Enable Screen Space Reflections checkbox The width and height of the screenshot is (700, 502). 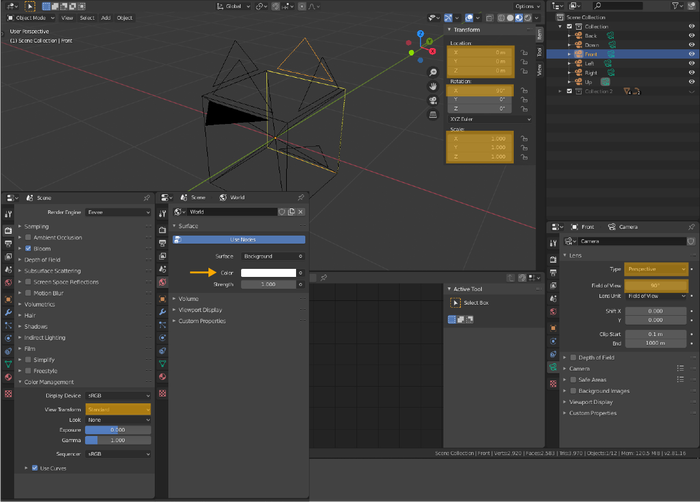(x=28, y=282)
